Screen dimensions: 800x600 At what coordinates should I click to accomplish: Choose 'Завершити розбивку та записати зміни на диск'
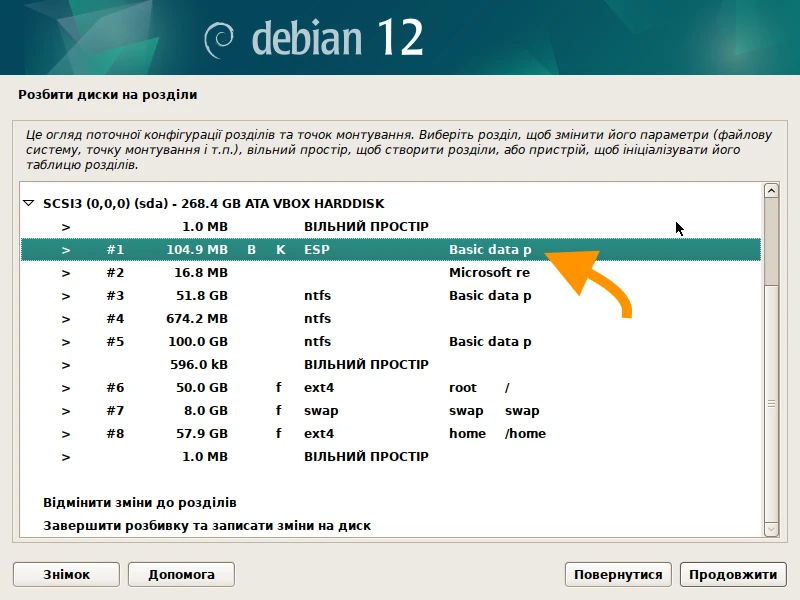tap(207, 526)
